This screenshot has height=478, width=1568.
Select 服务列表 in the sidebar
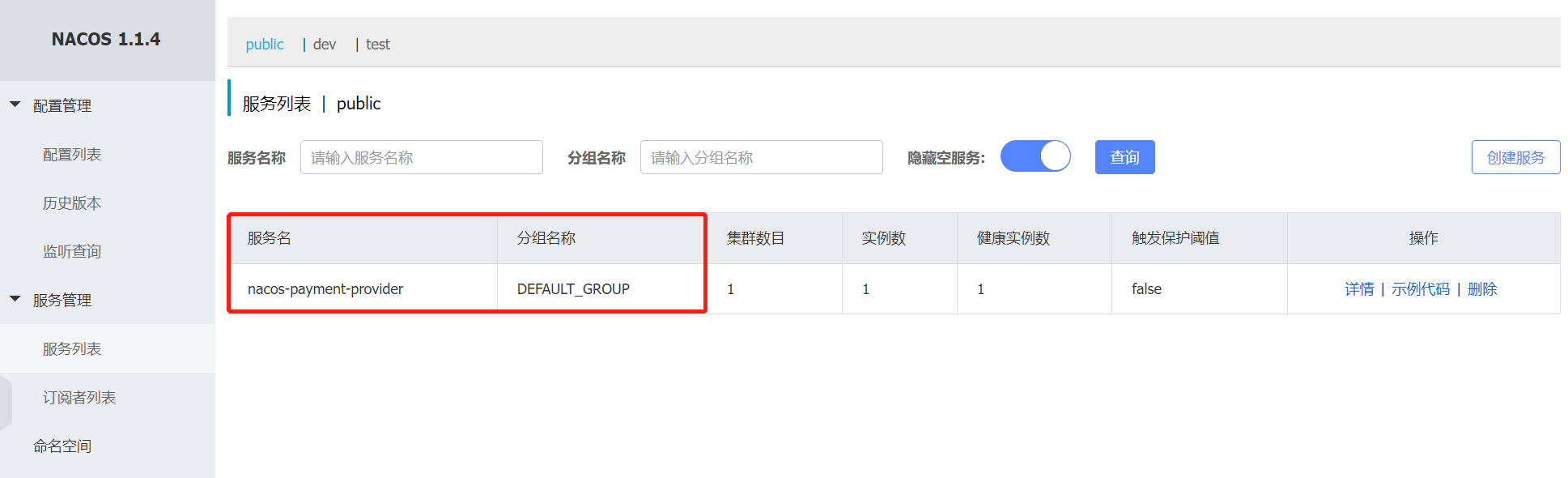click(72, 348)
